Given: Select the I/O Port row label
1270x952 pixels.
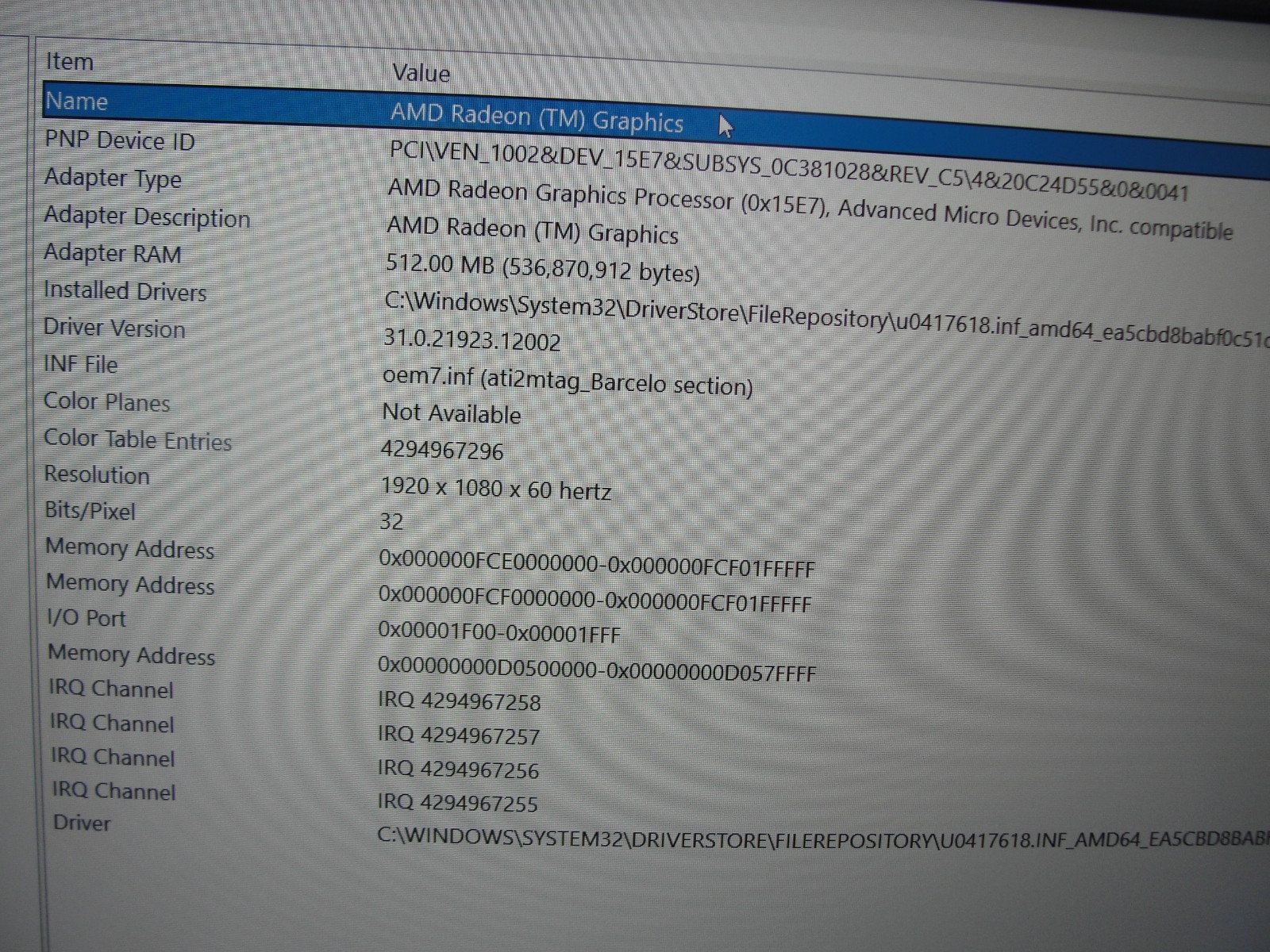Looking at the screenshot, I should tap(87, 618).
